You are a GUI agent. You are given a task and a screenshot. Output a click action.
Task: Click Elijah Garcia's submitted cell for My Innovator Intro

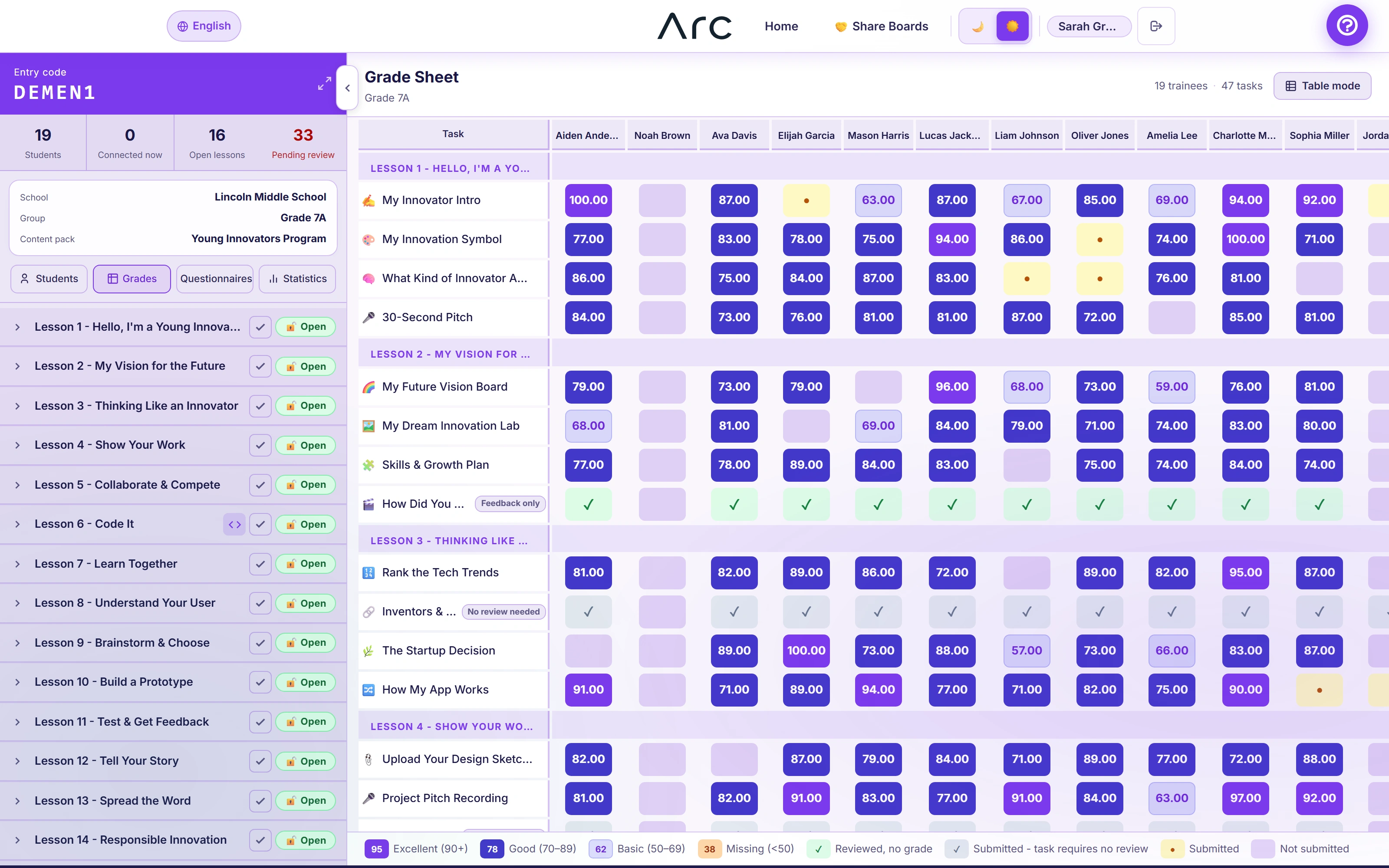point(806,201)
